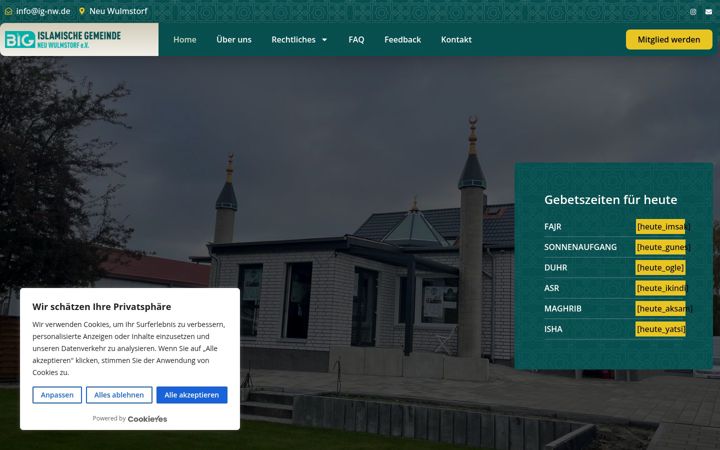Open the Feedback page
Screen dimensions: 720x450
[x=403, y=39]
